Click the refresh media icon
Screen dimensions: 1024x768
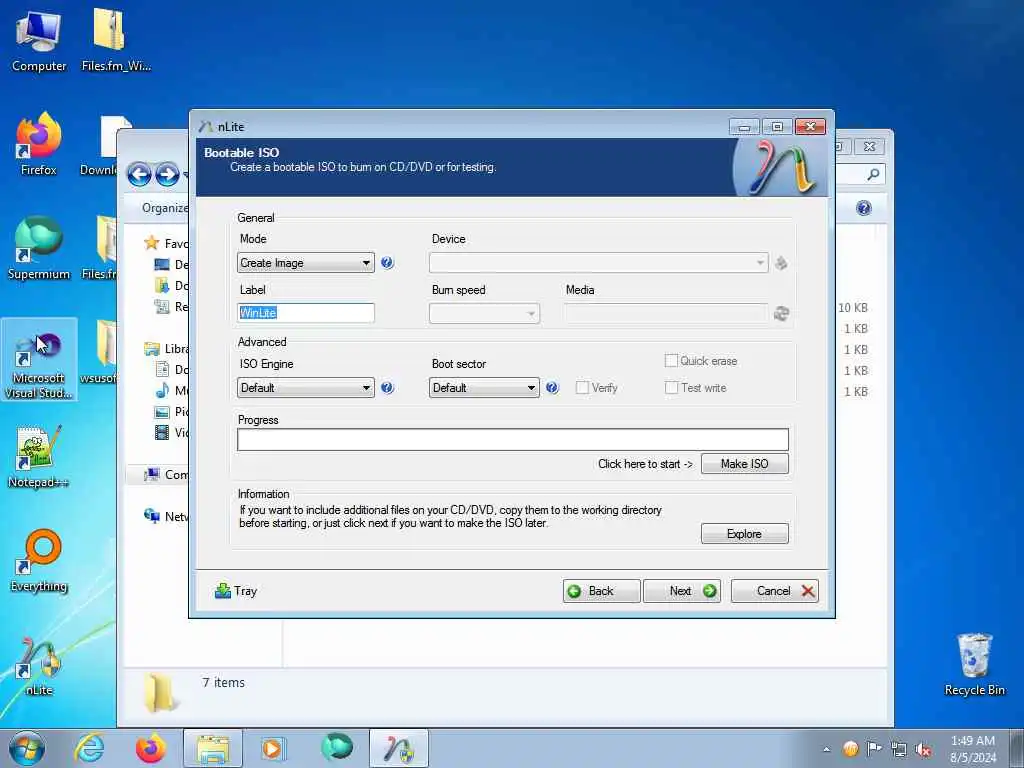pyautogui.click(x=781, y=313)
